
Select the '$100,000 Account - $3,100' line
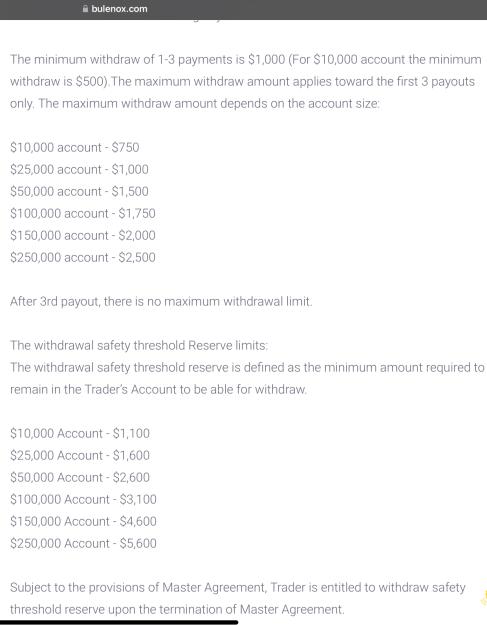pyautogui.click(x=83, y=499)
